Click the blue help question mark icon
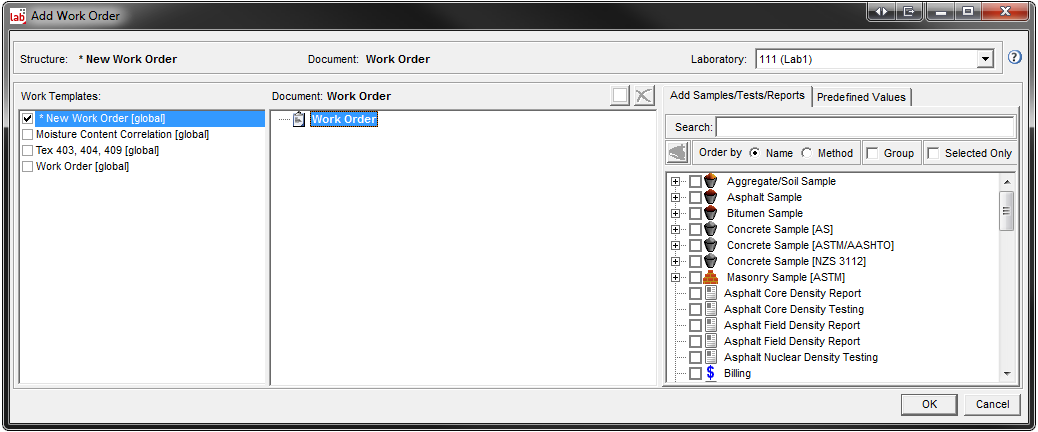Screen dimensions: 1038x432 pyautogui.click(x=1014, y=58)
